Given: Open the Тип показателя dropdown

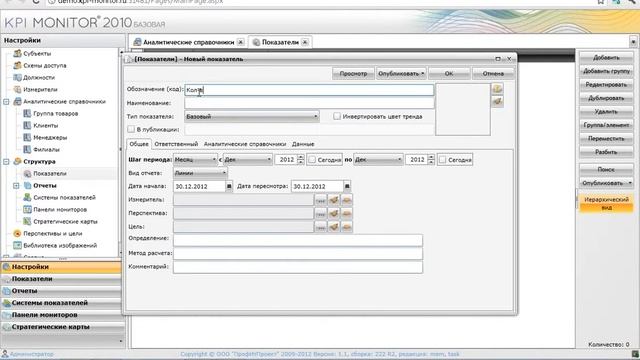Looking at the screenshot, I should [x=252, y=117].
